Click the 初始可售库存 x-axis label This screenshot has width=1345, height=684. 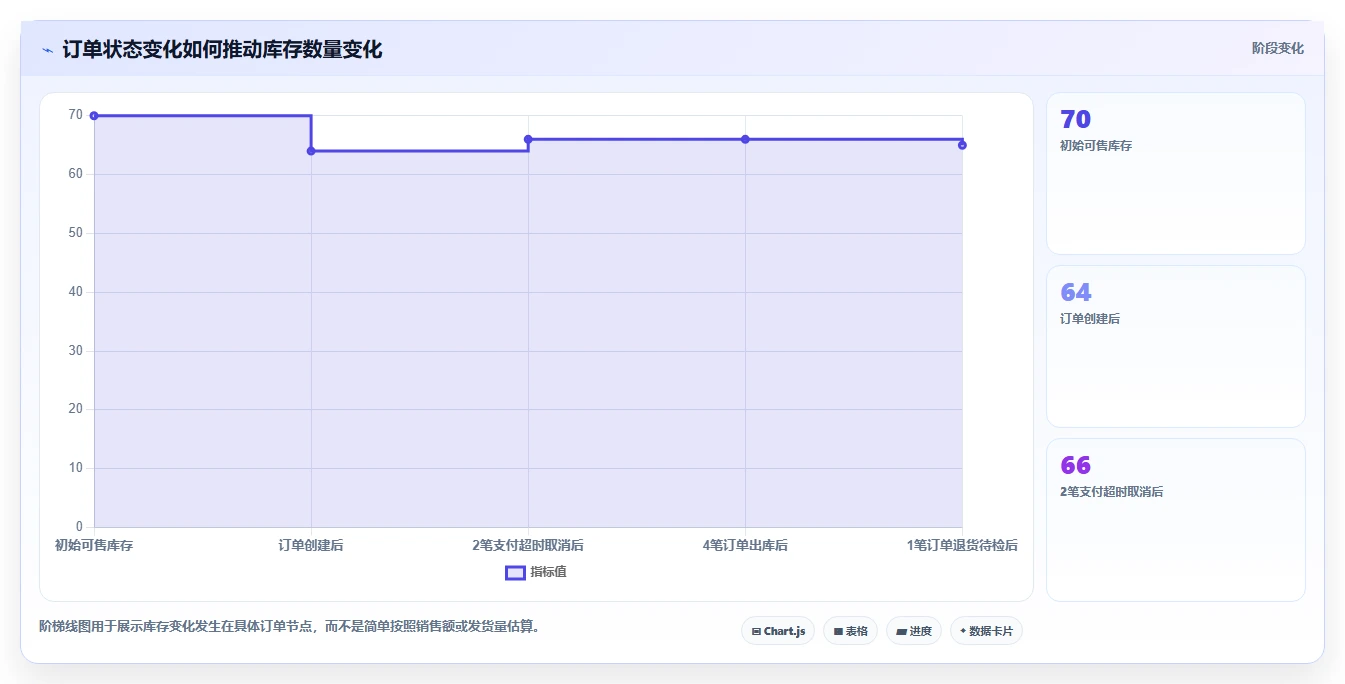click(94, 545)
